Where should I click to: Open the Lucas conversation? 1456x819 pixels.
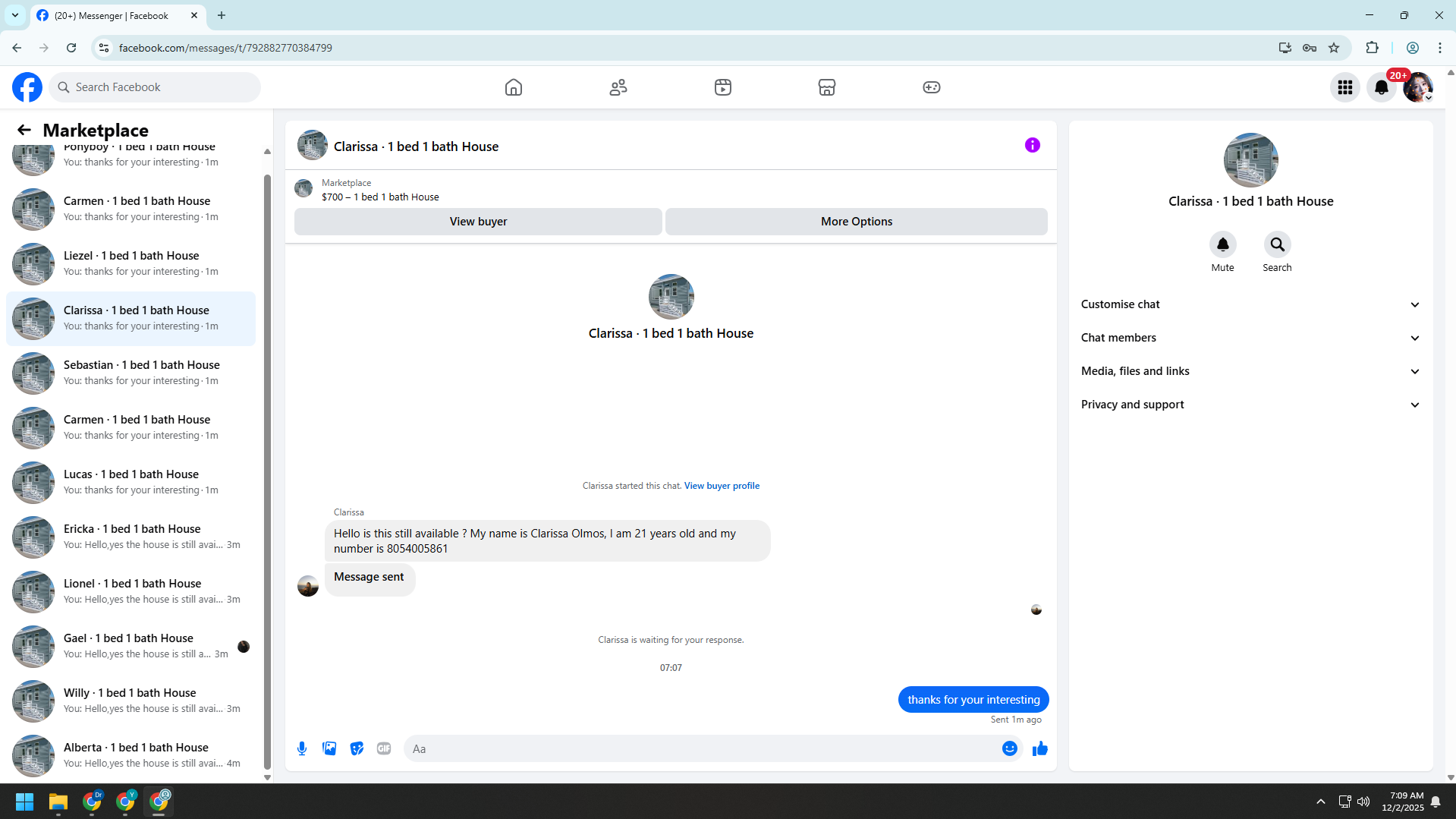[x=131, y=483]
